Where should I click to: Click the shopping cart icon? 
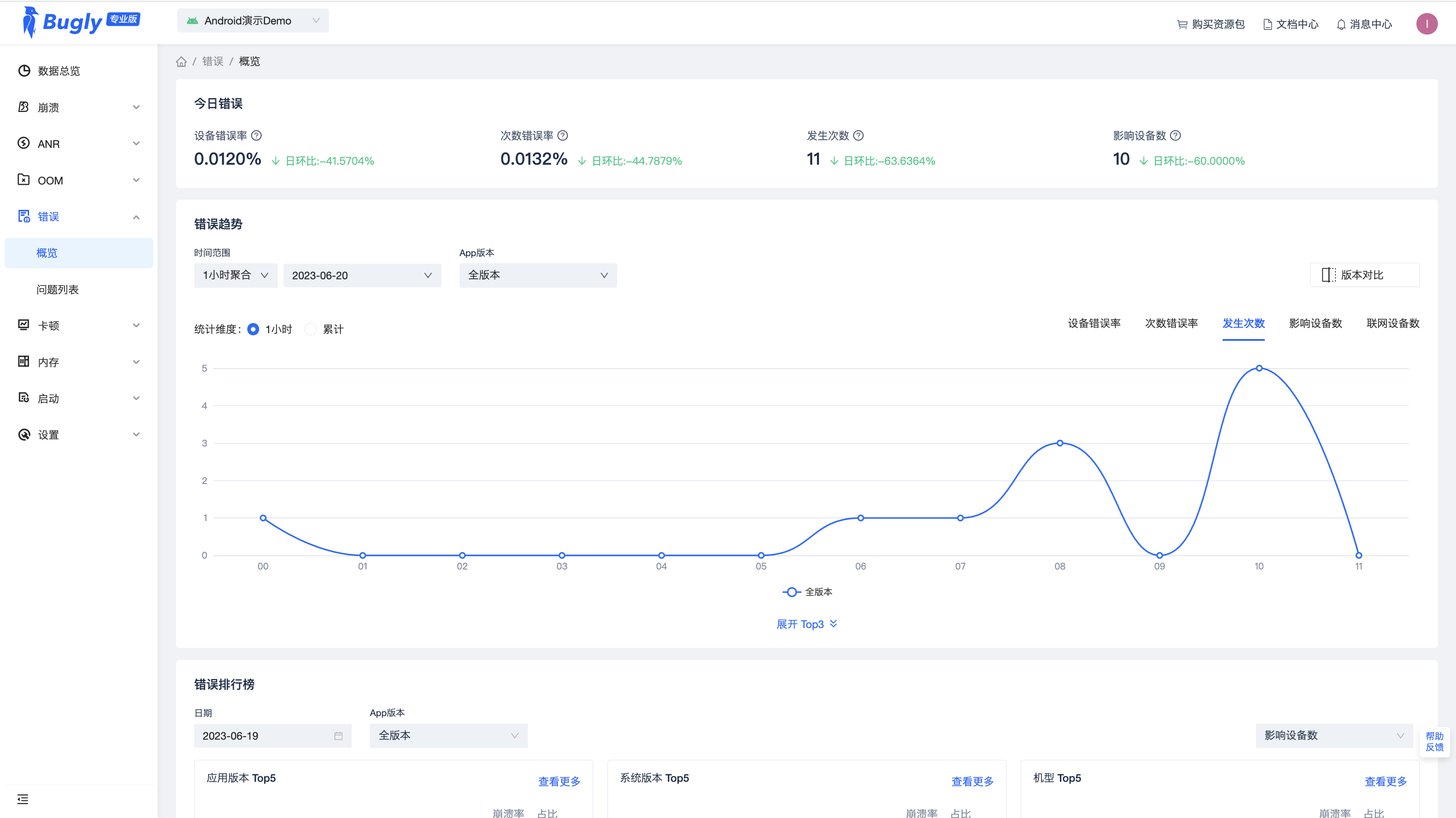pos(1182,24)
